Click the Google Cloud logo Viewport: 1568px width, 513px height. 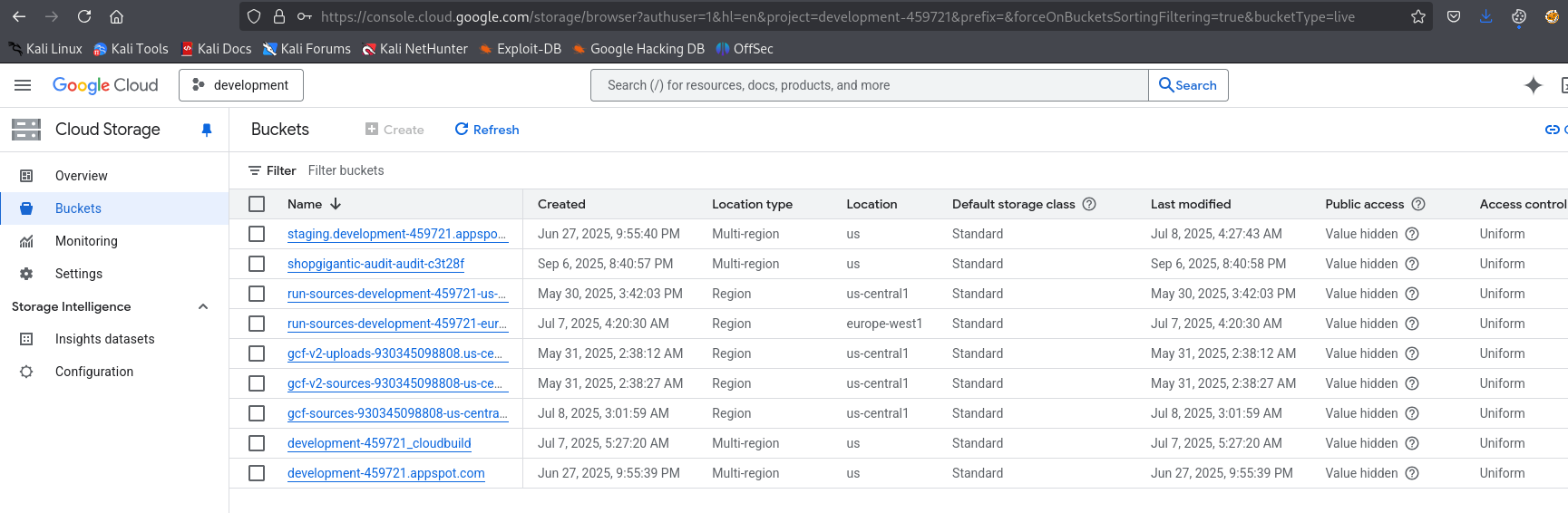pyautogui.click(x=105, y=85)
